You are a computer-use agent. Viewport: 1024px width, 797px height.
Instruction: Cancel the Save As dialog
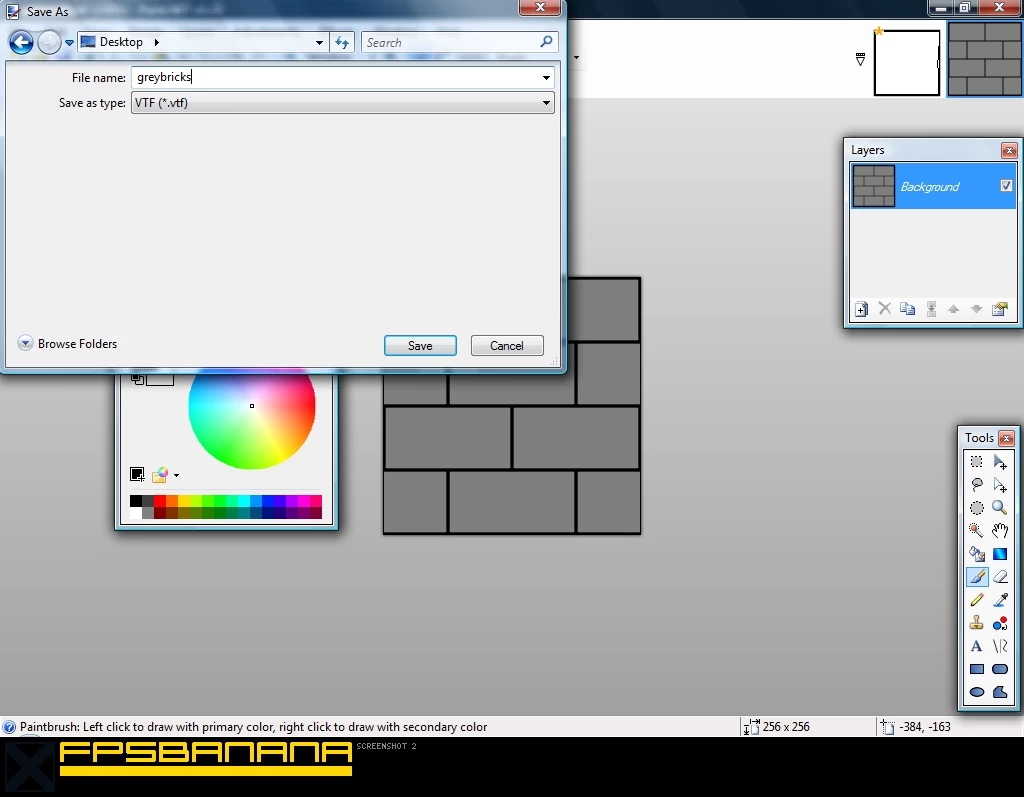507,345
